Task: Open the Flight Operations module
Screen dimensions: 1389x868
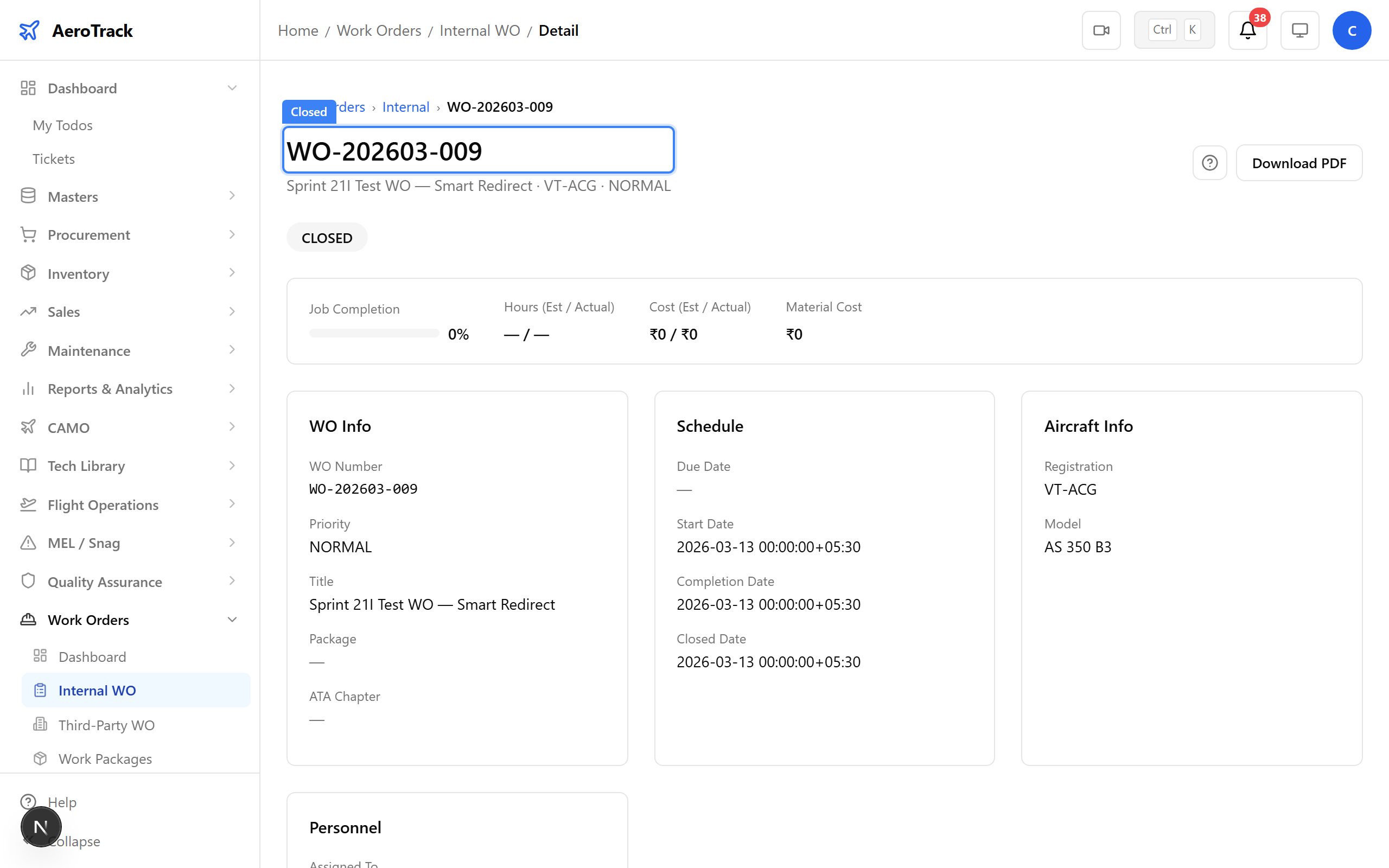Action: 103,505
